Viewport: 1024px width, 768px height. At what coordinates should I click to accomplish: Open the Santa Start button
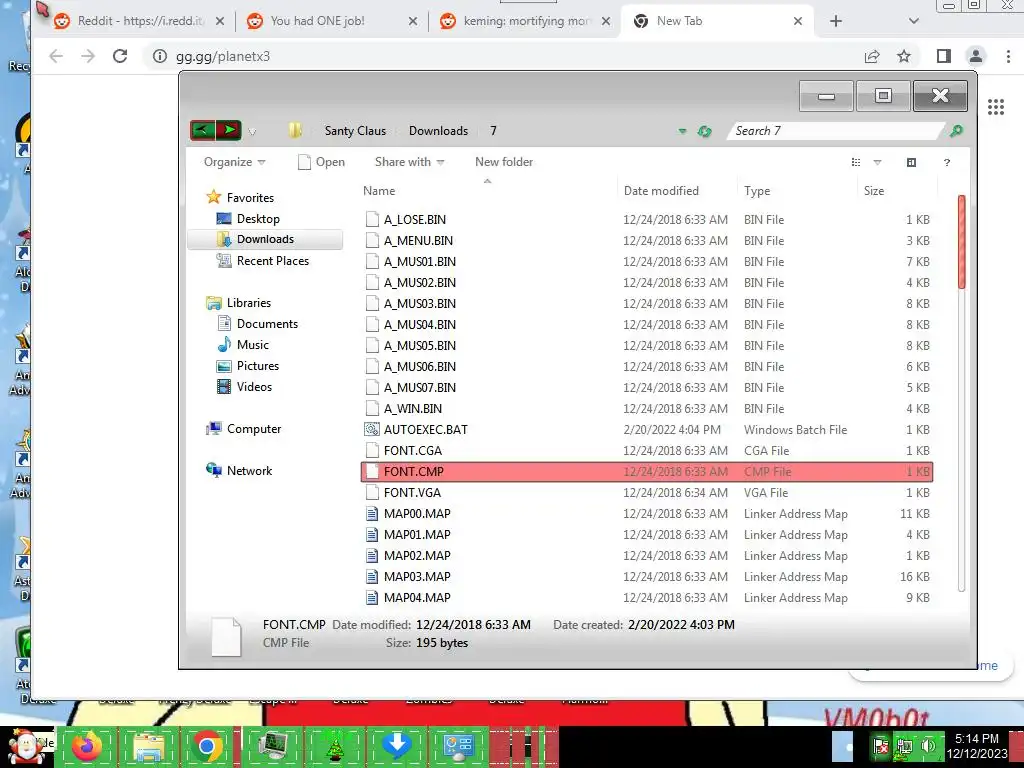pyautogui.click(x=25, y=746)
